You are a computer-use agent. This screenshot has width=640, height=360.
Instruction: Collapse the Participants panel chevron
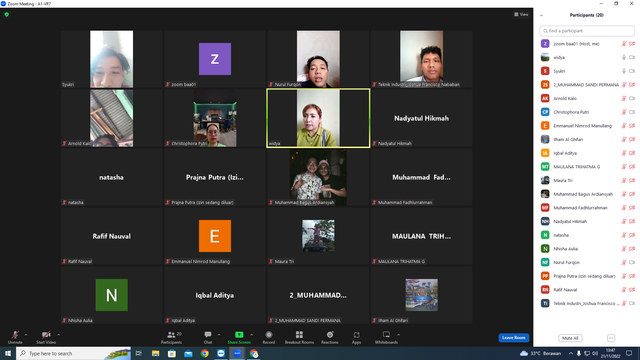[541, 16]
